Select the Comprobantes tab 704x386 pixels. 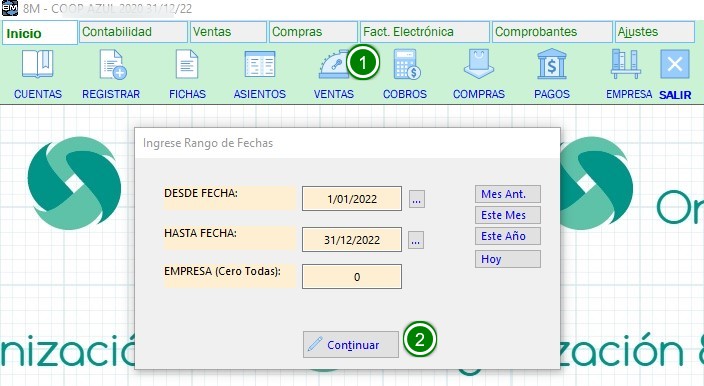552,32
